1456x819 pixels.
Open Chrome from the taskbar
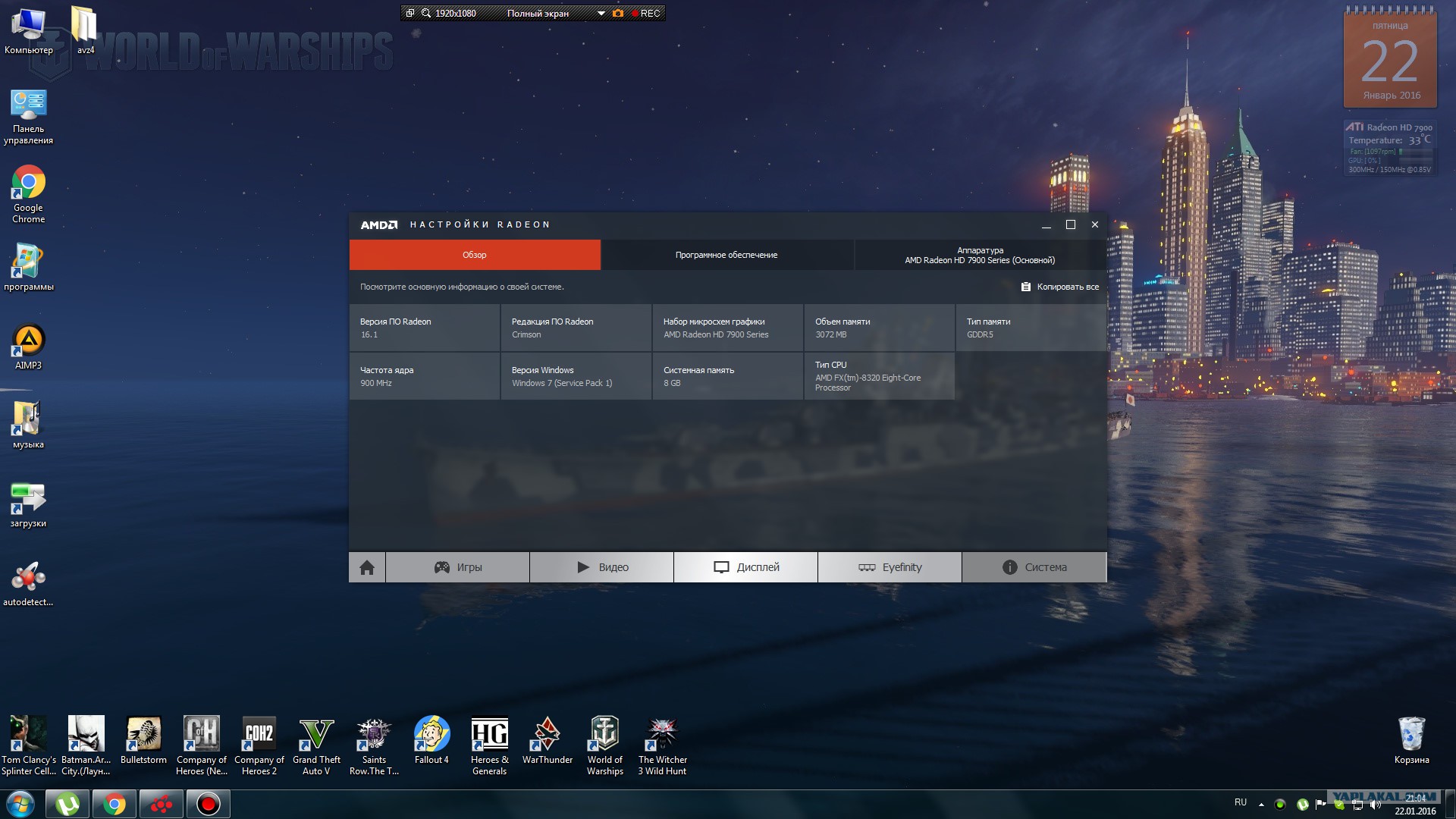(115, 804)
